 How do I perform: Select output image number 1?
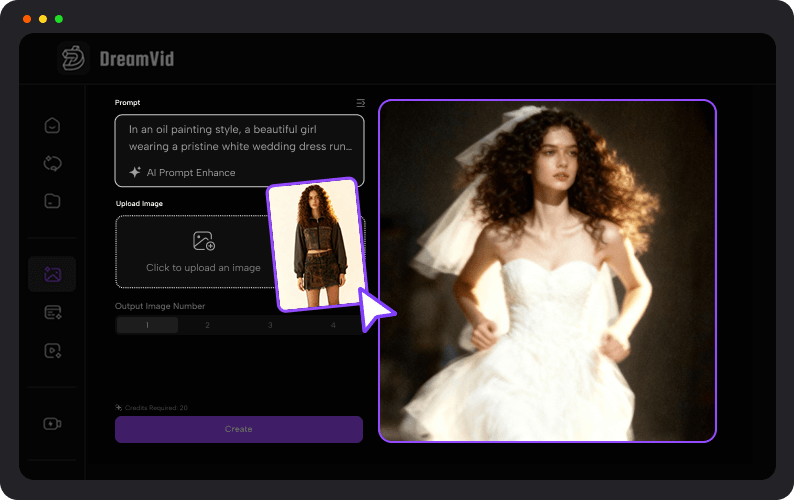147,325
